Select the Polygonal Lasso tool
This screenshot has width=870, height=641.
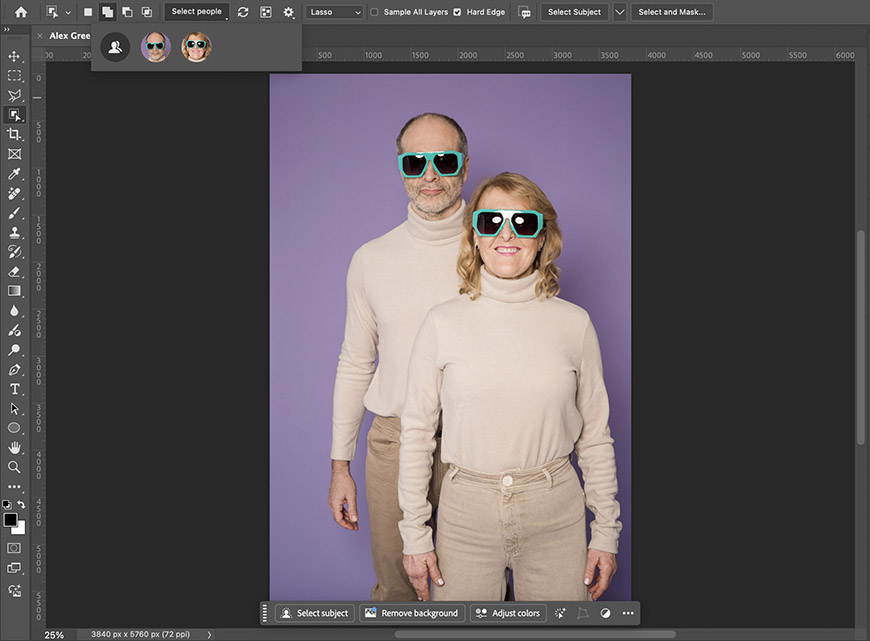[x=14, y=95]
